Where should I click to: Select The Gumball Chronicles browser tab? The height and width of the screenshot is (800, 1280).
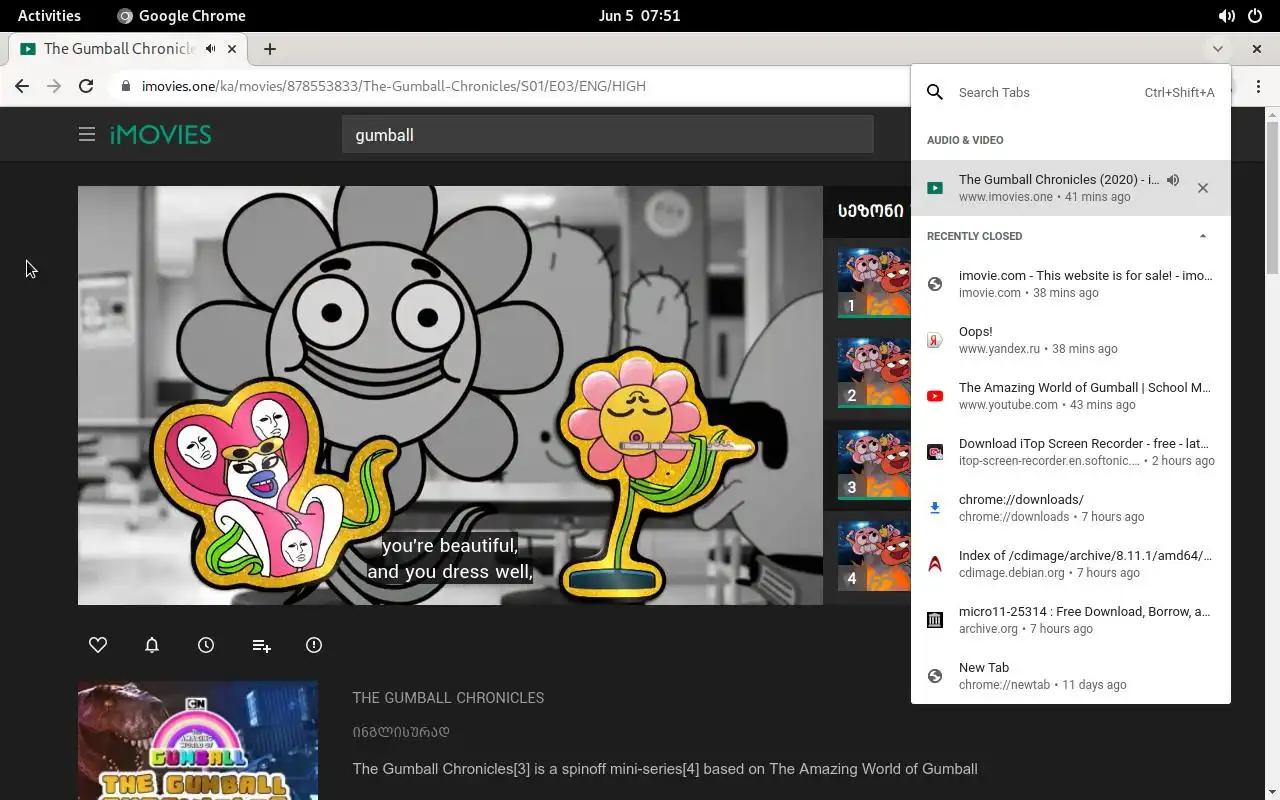click(x=129, y=48)
